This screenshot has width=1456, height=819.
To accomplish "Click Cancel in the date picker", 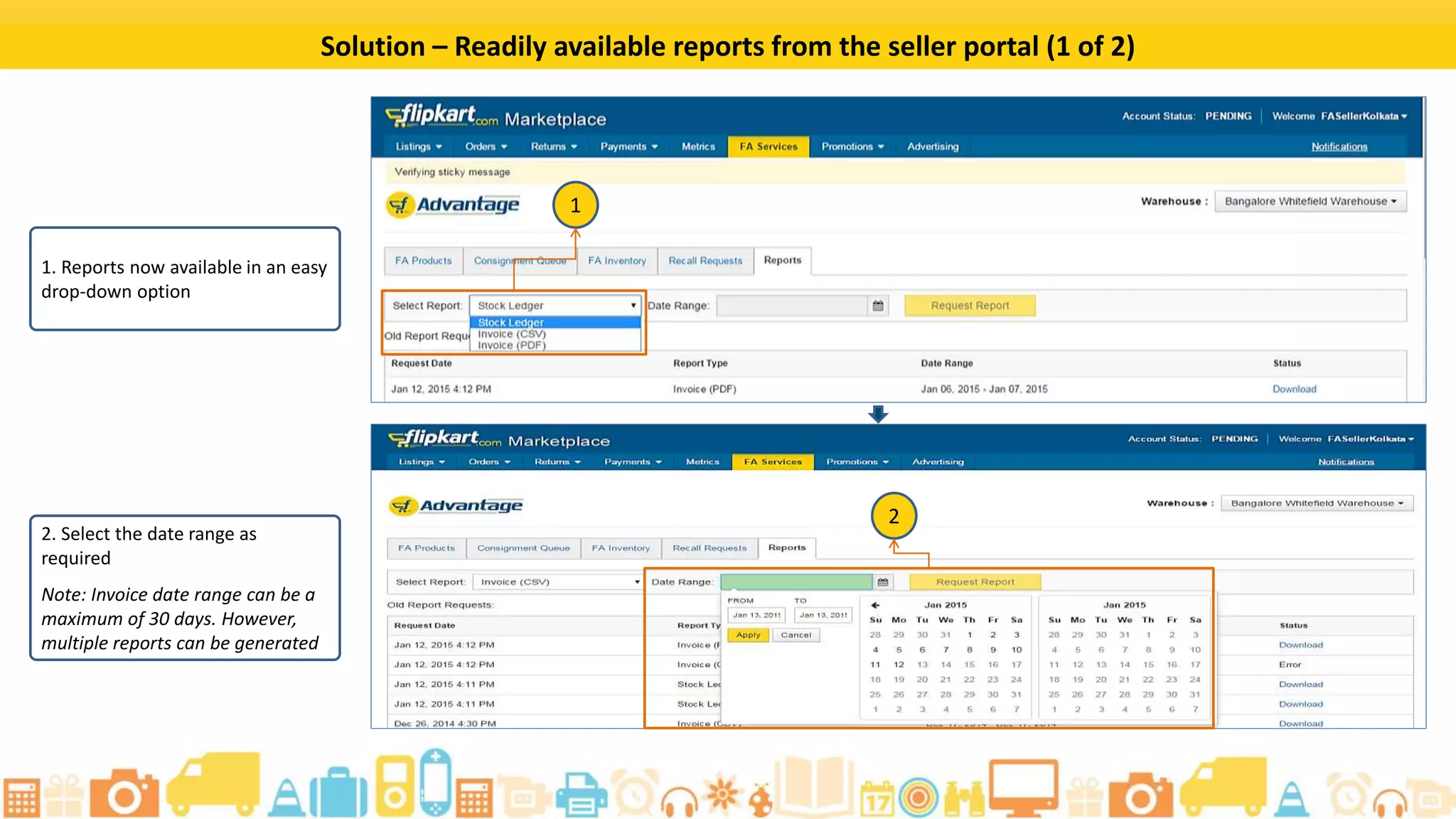I will [x=796, y=635].
